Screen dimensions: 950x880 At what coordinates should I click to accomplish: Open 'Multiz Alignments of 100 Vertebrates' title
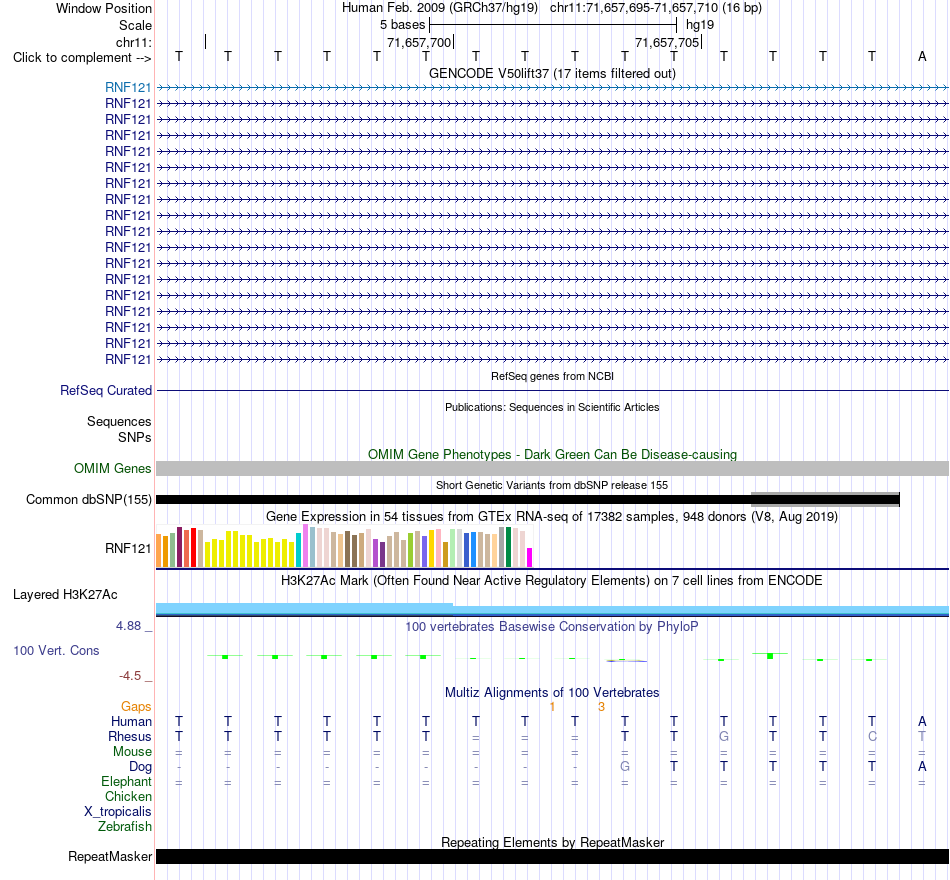552,693
